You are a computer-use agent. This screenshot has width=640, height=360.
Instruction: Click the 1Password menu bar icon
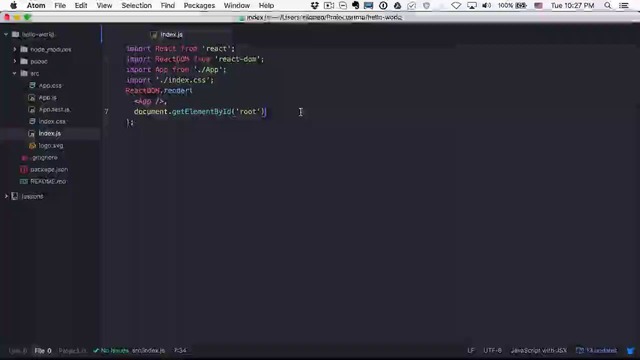pyautogui.click(x=383, y=5)
